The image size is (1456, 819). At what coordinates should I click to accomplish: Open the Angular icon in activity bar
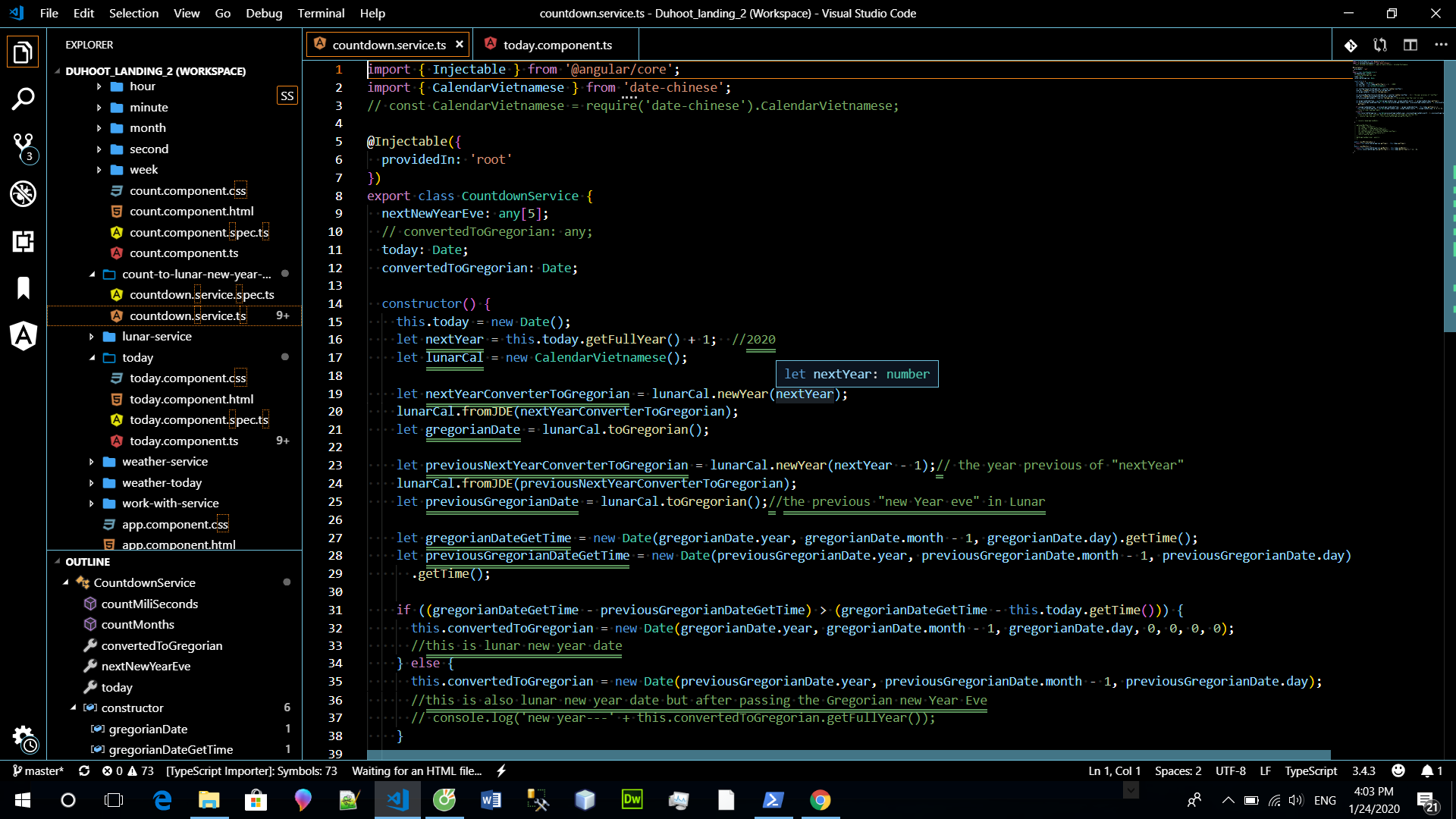coord(23,335)
